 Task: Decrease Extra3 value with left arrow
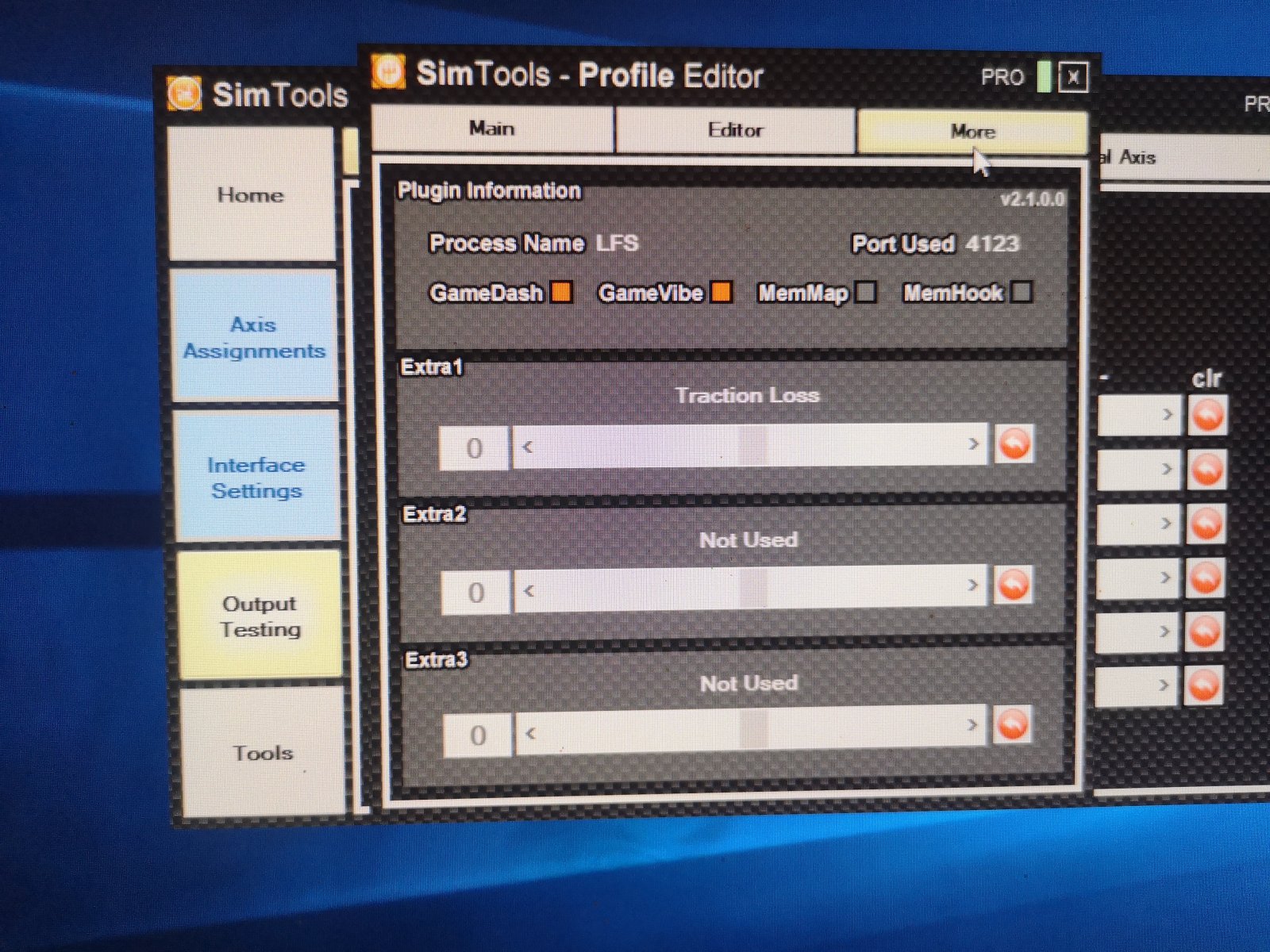click(x=531, y=733)
